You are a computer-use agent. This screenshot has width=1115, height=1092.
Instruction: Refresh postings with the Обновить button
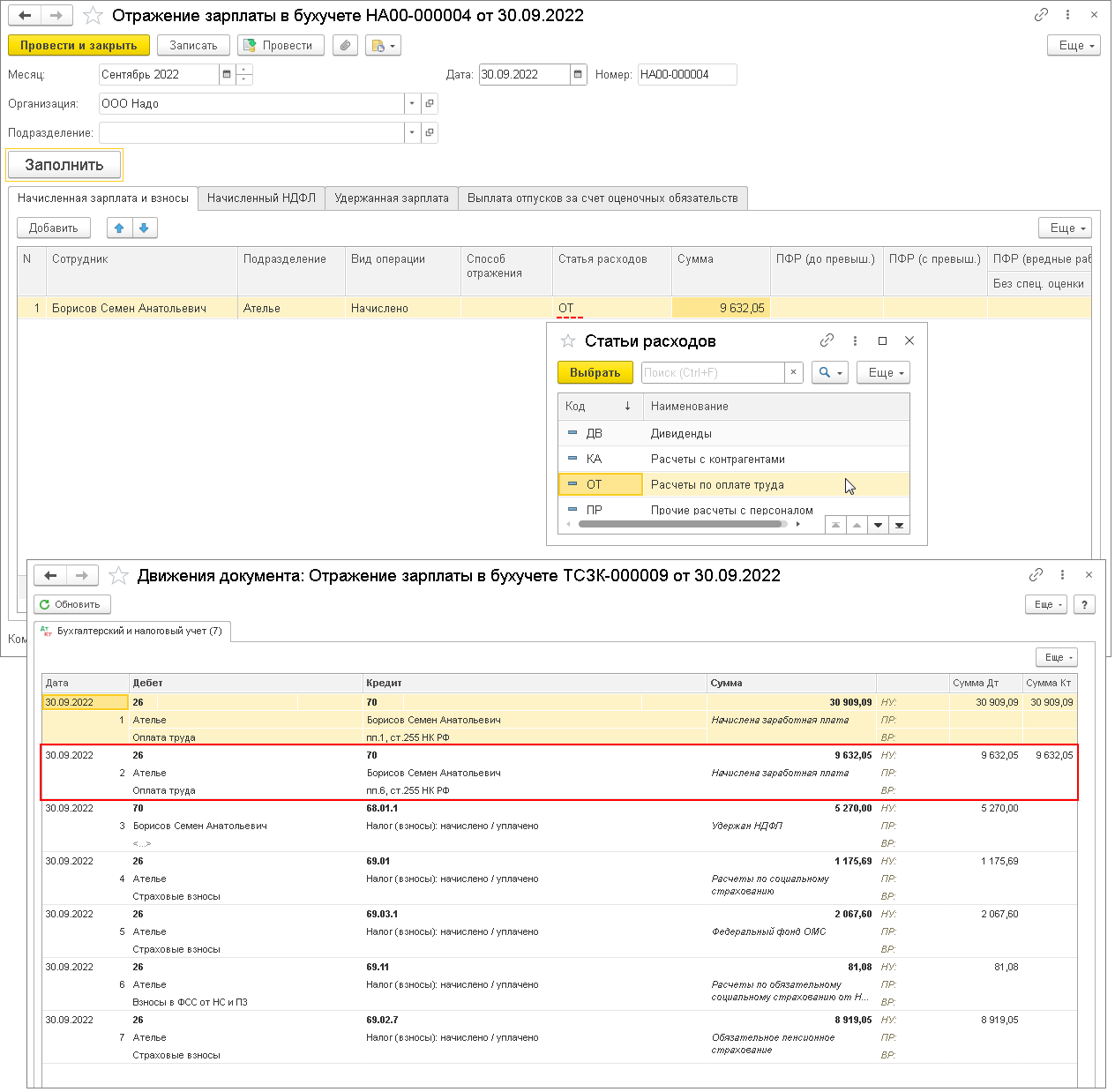(x=72, y=604)
